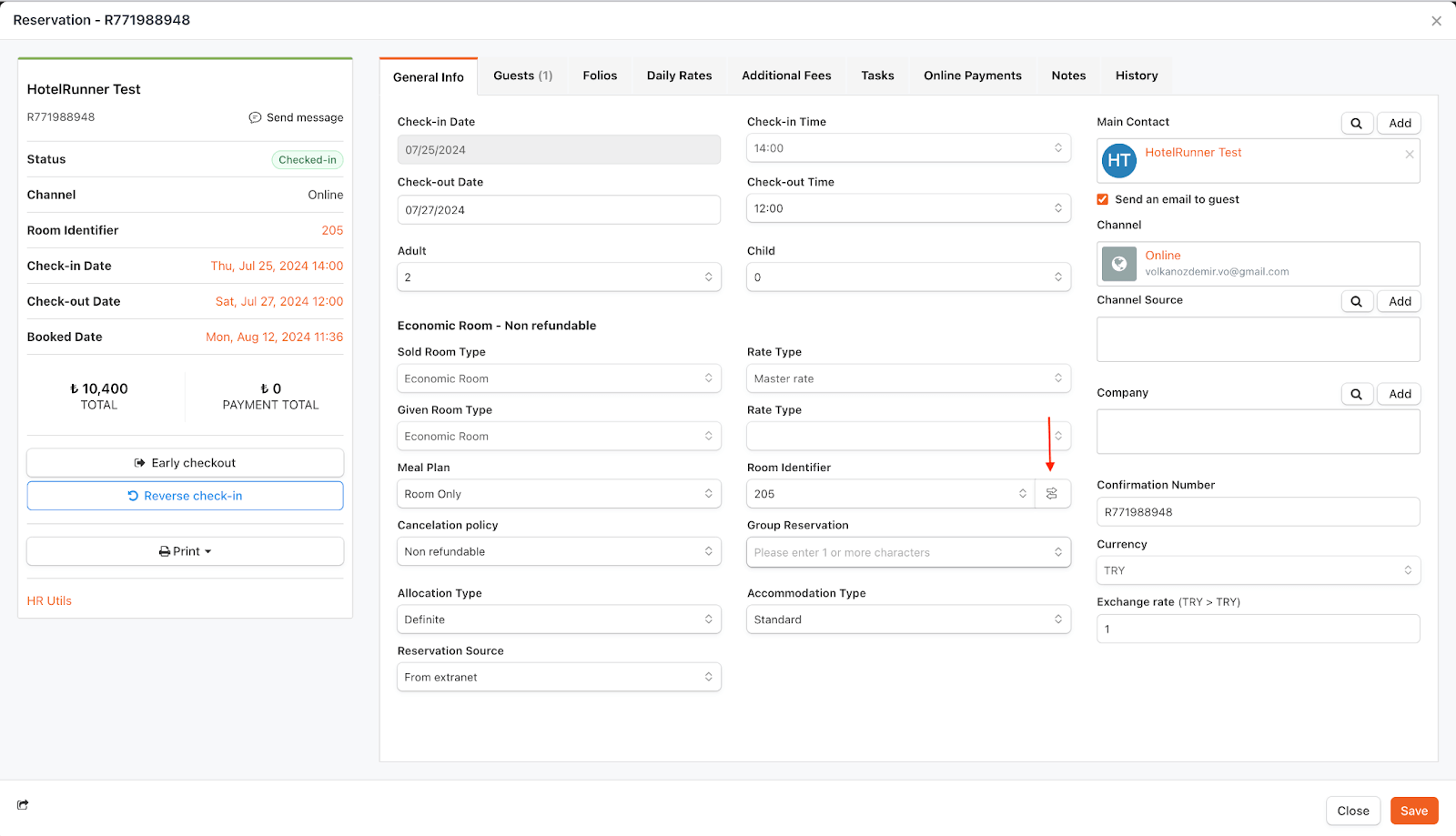Toggle Send an email to guest checkbox

point(1103,199)
